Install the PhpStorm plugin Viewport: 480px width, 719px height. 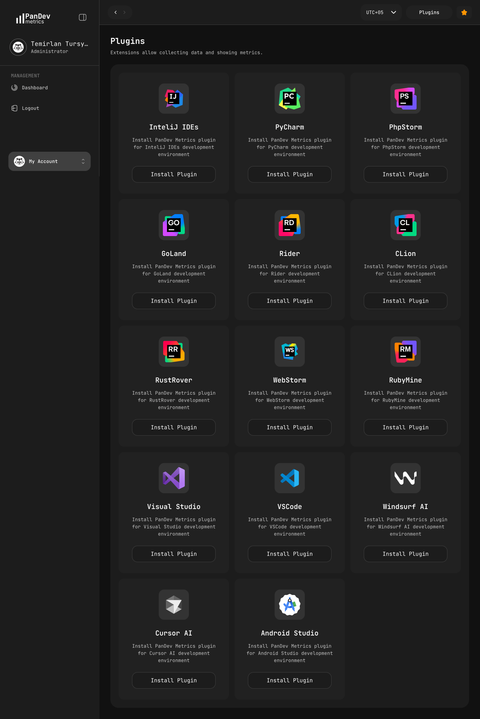[406, 174]
